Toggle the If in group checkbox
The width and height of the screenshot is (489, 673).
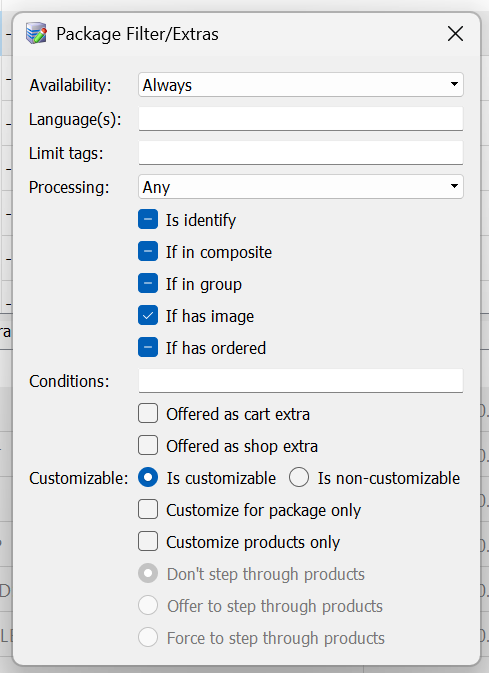(148, 284)
